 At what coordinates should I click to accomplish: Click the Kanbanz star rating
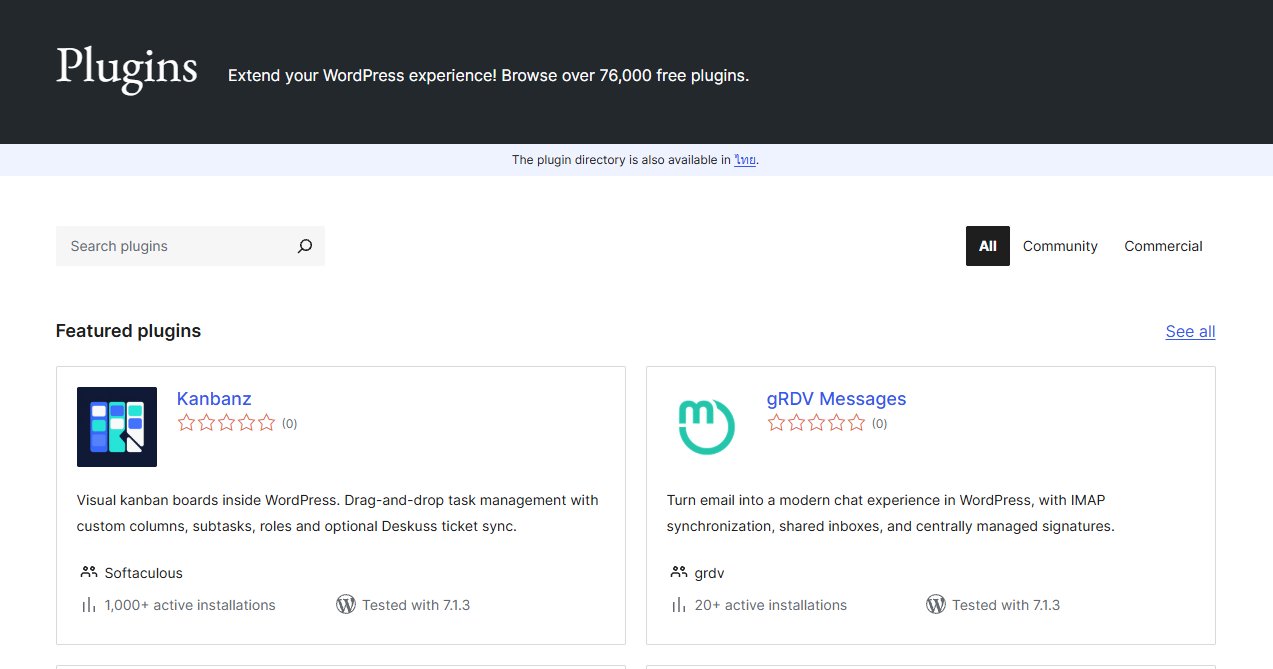pos(226,423)
